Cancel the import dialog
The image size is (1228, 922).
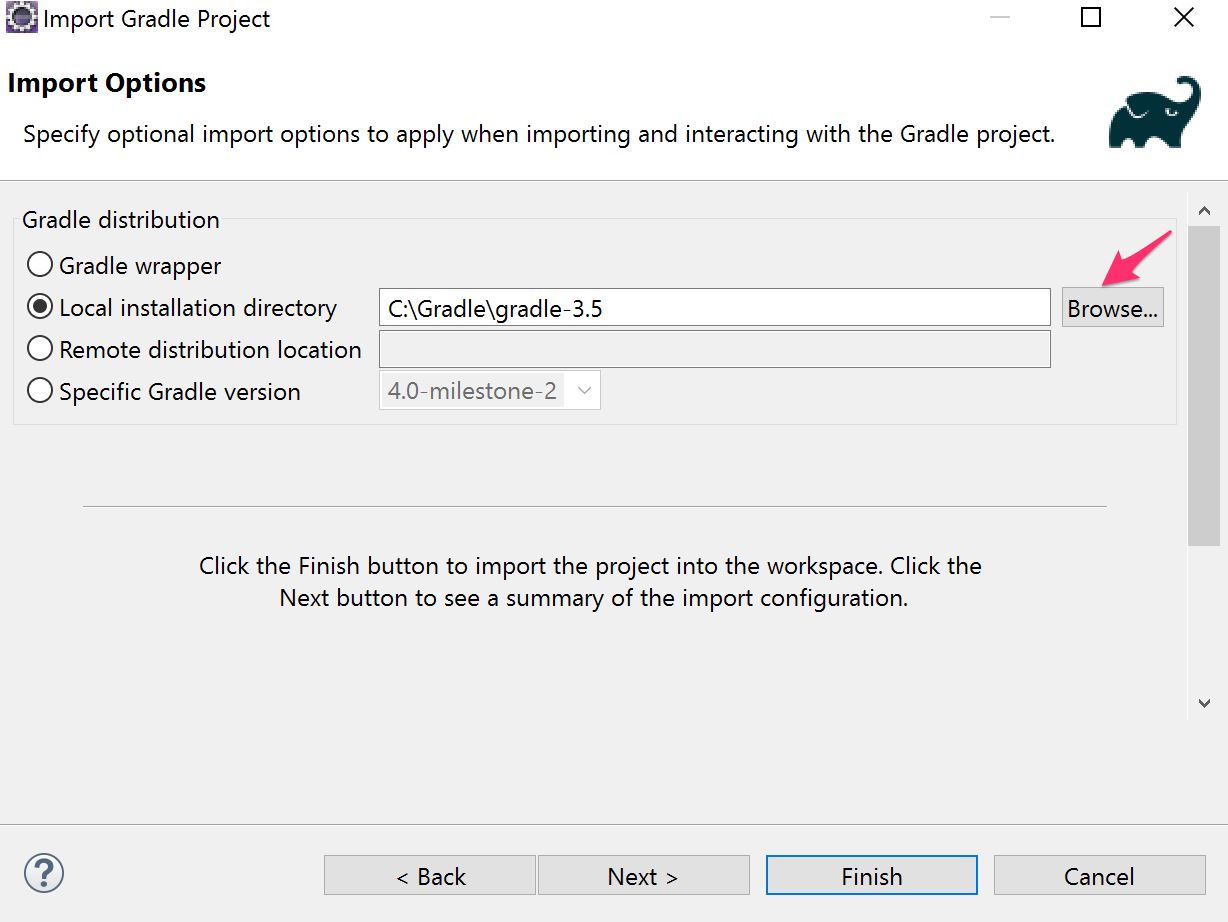1099,876
